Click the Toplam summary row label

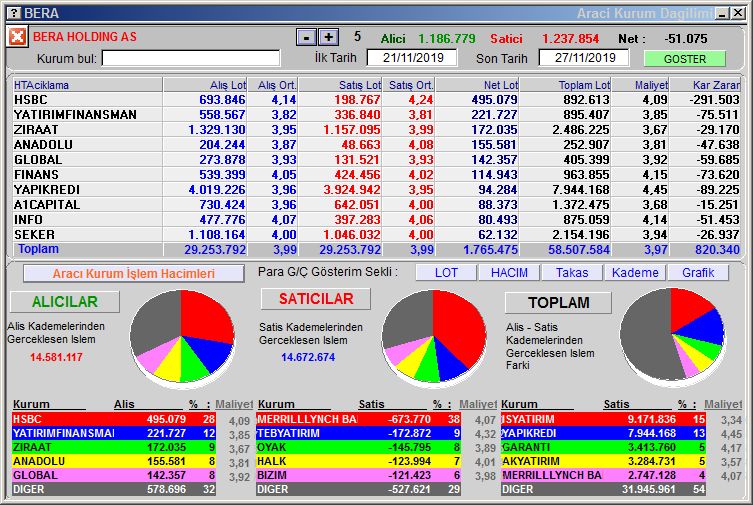tap(38, 249)
